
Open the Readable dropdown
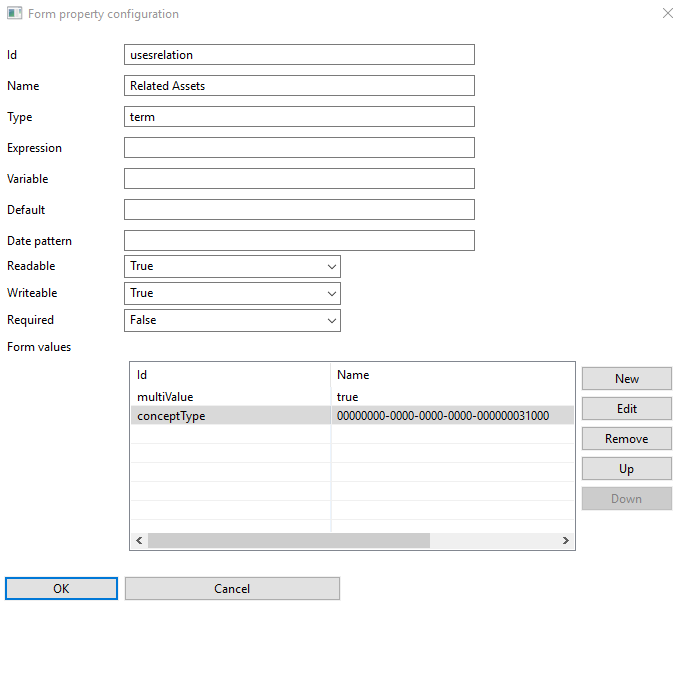coord(232,266)
